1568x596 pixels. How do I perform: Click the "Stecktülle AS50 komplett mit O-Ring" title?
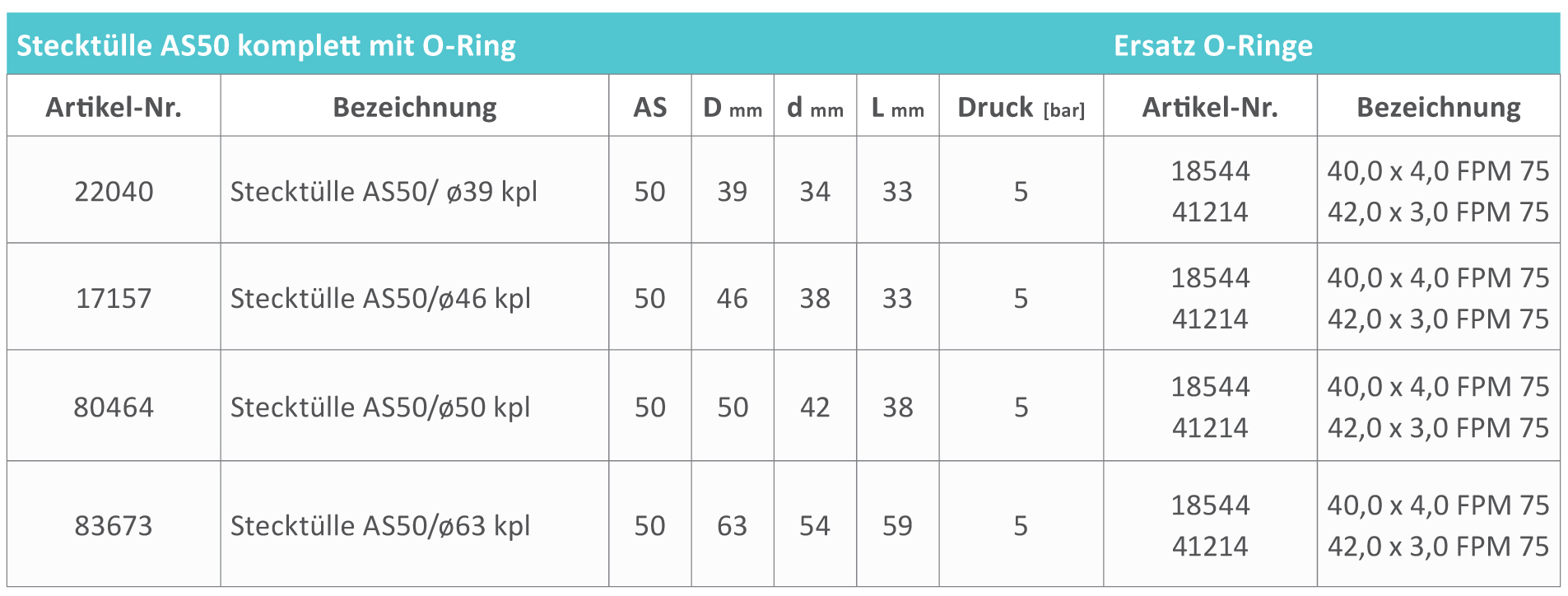pyautogui.click(x=266, y=45)
